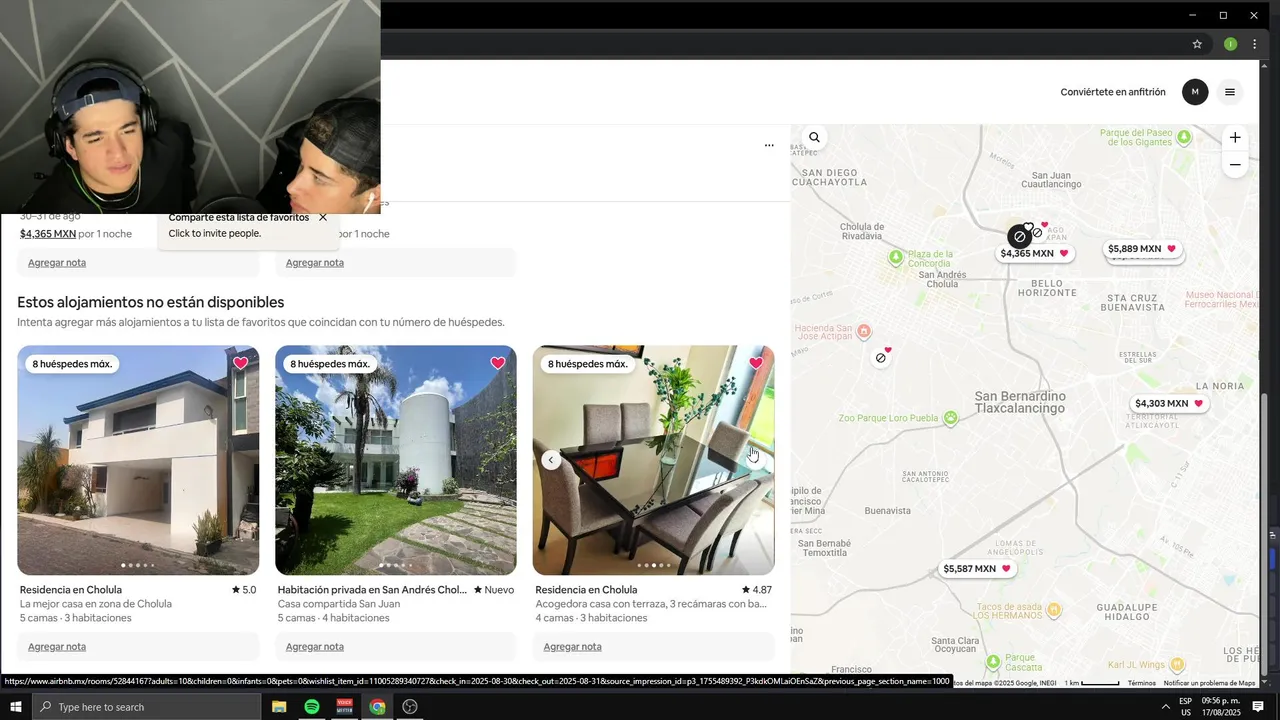
Task: Open OBS Studio from taskbar
Action: (410, 707)
